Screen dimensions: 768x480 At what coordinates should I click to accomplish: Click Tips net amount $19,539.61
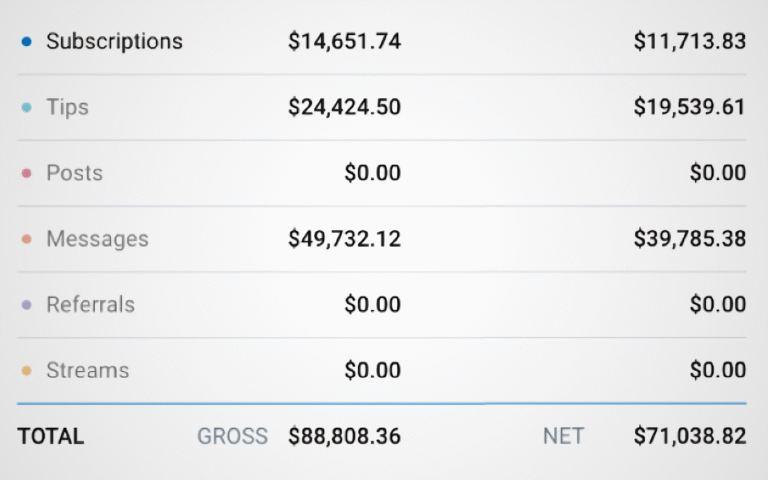tap(689, 107)
